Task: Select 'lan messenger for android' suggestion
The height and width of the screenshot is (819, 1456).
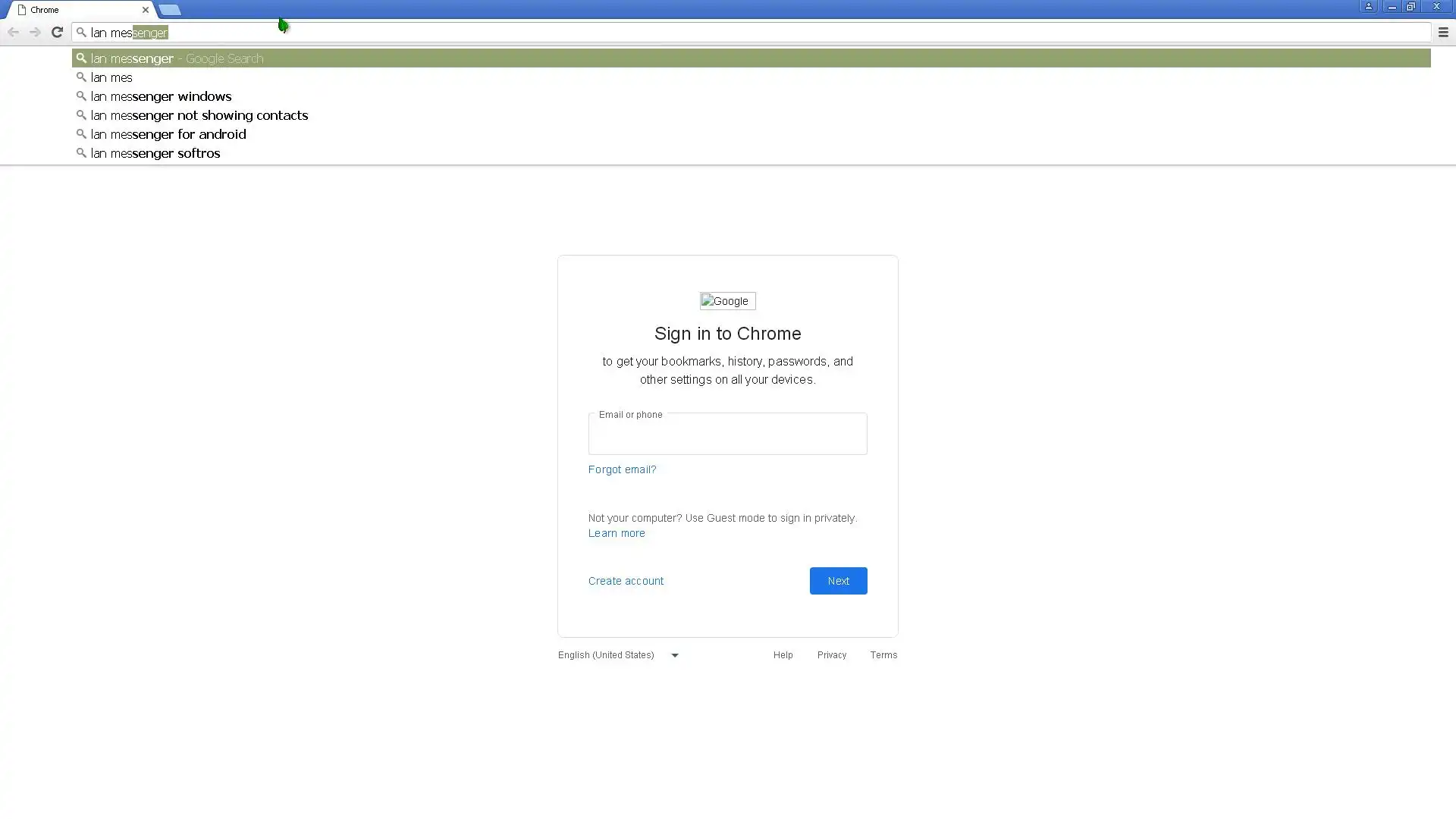Action: [168, 134]
